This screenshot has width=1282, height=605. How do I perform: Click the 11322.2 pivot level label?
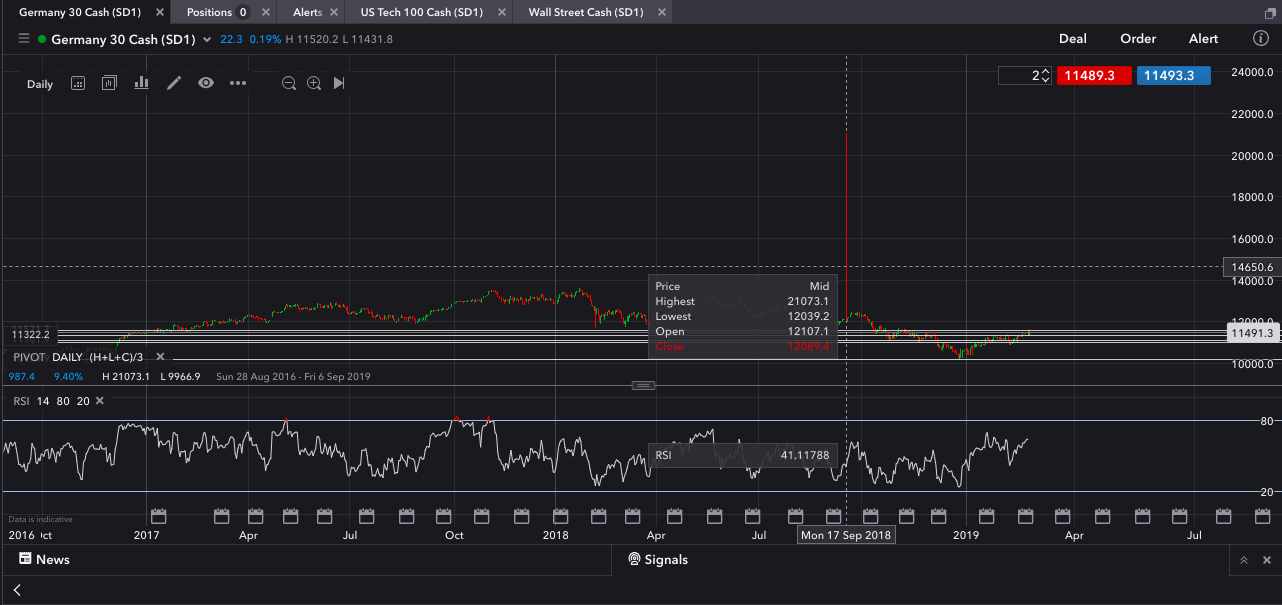[30, 334]
